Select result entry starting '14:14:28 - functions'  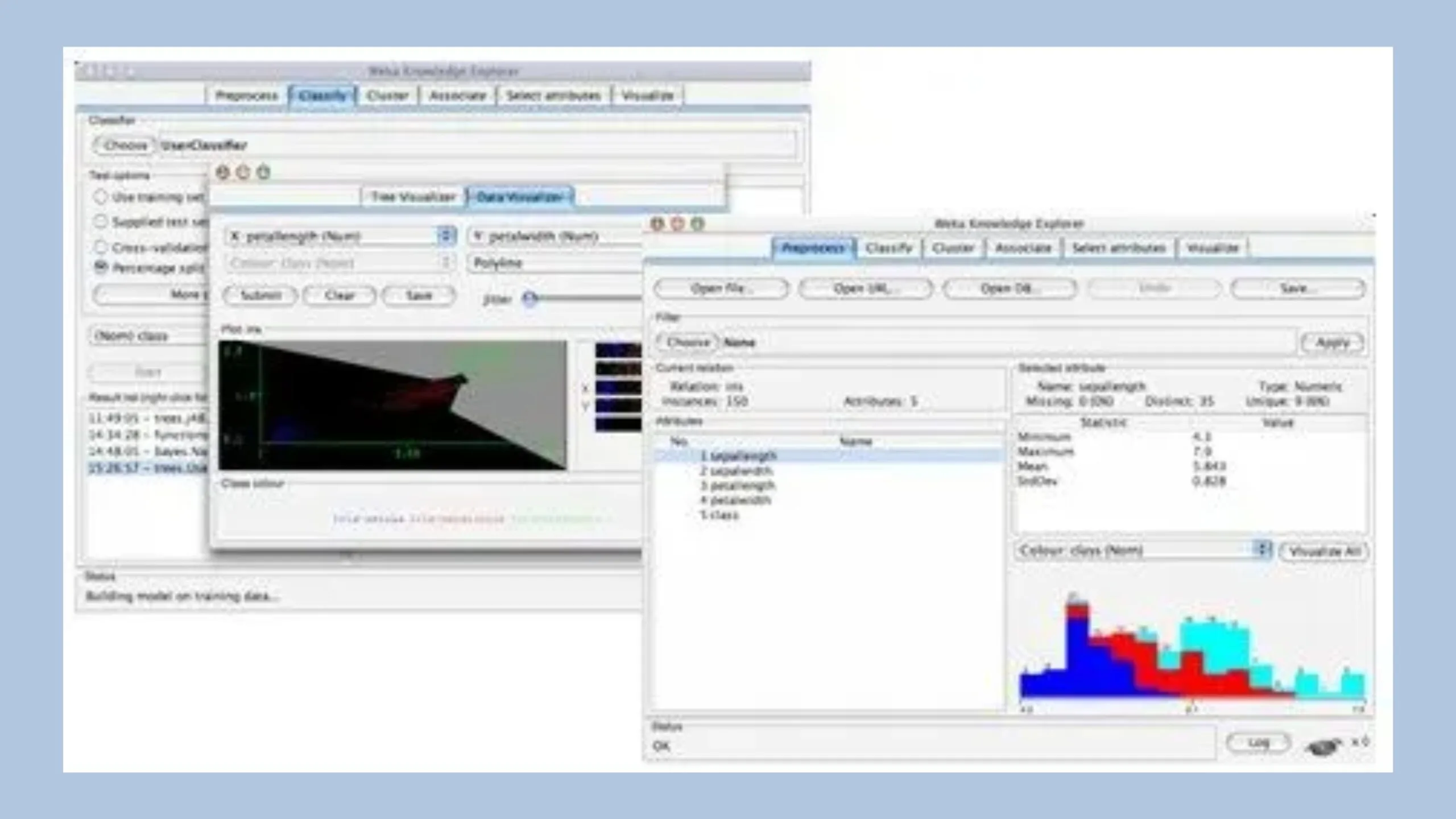[148, 435]
